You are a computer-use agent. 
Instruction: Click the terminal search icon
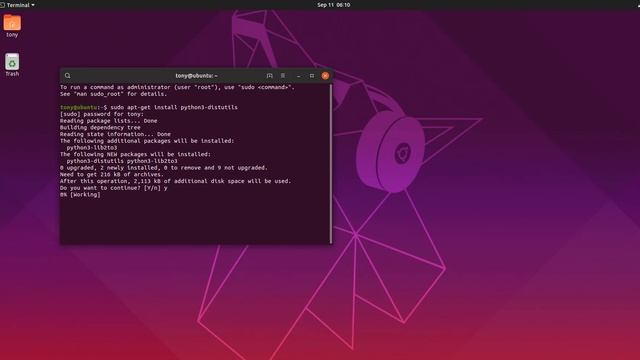[67, 76]
